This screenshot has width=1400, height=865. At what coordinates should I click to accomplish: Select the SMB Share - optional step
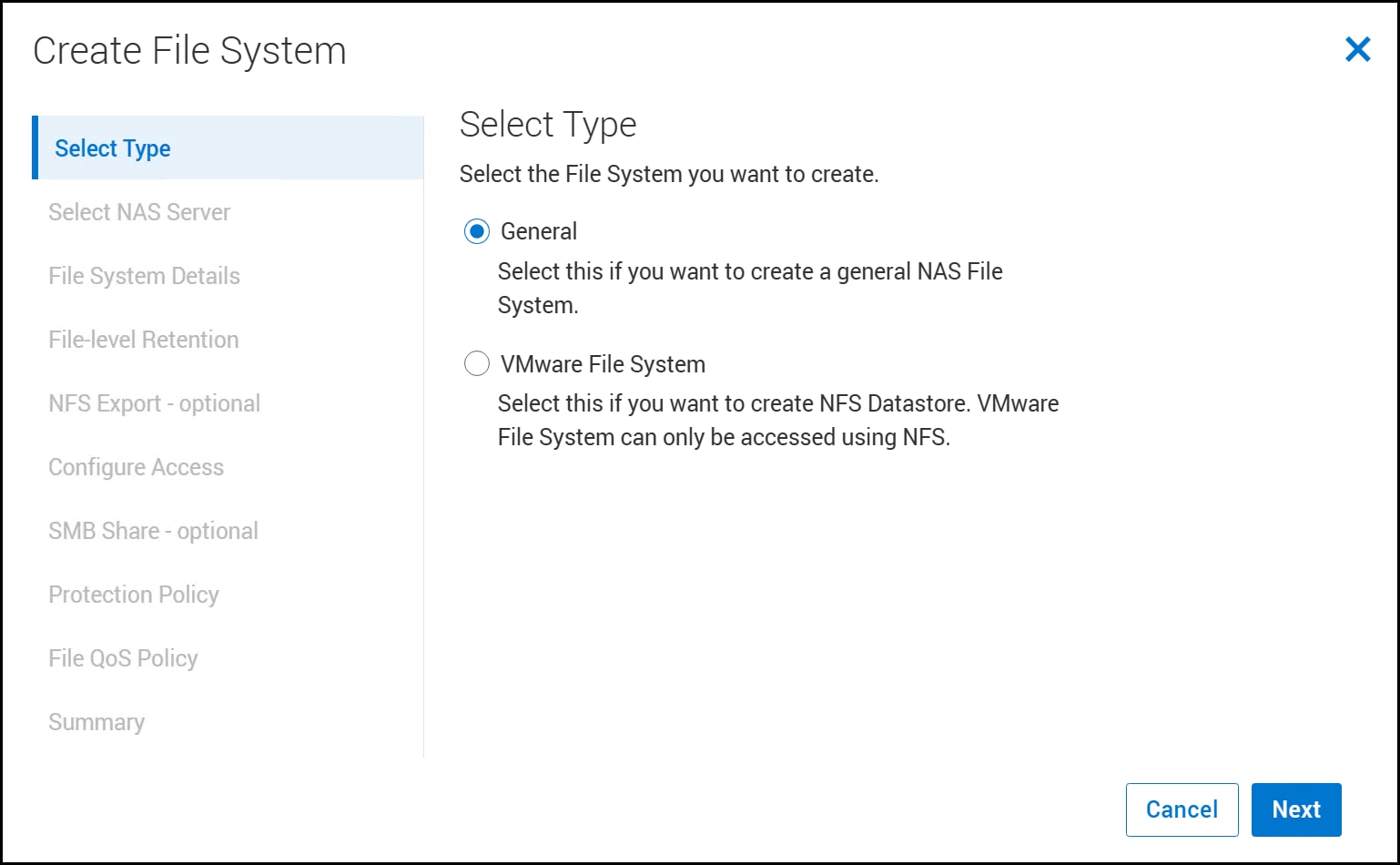pyautogui.click(x=153, y=531)
